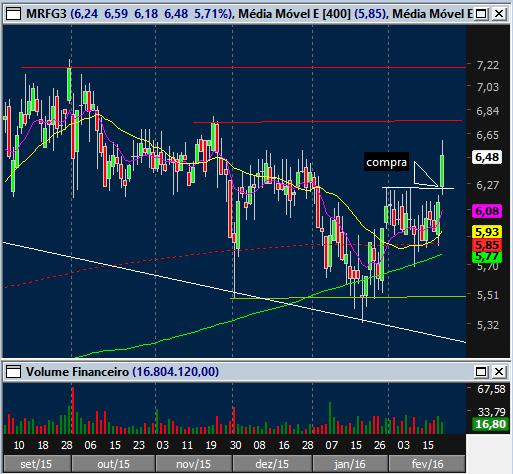513x474 pixels.
Task: Select the dez/15 month segment
Action: coord(272,464)
